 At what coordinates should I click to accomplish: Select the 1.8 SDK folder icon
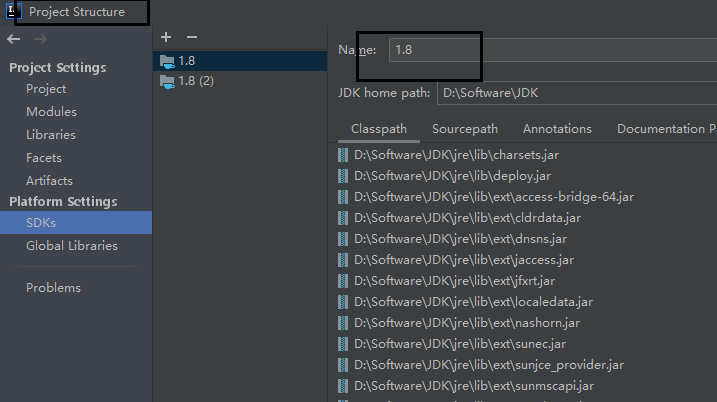[167, 61]
